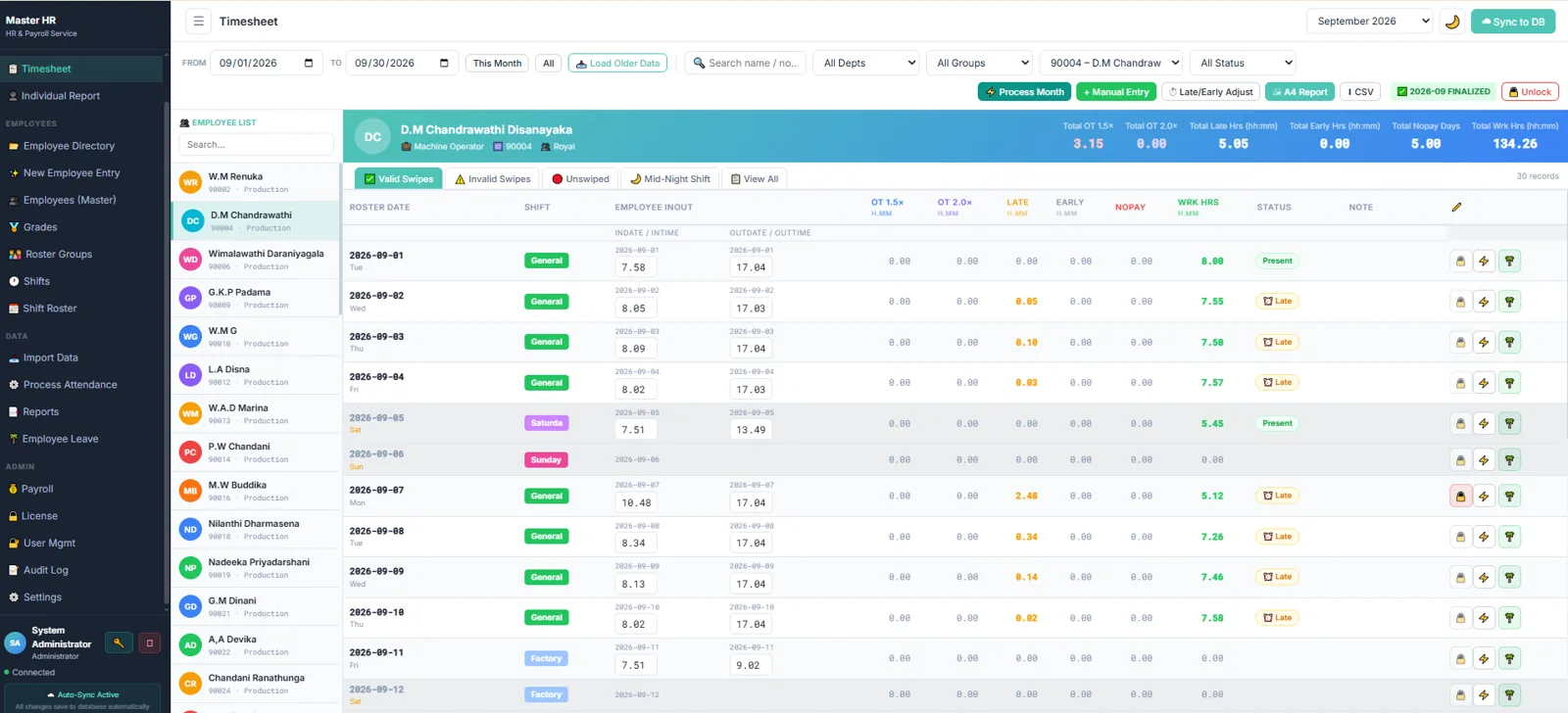
Task: Click the lightning icon for 2026-09-08 row
Action: coord(1484,537)
